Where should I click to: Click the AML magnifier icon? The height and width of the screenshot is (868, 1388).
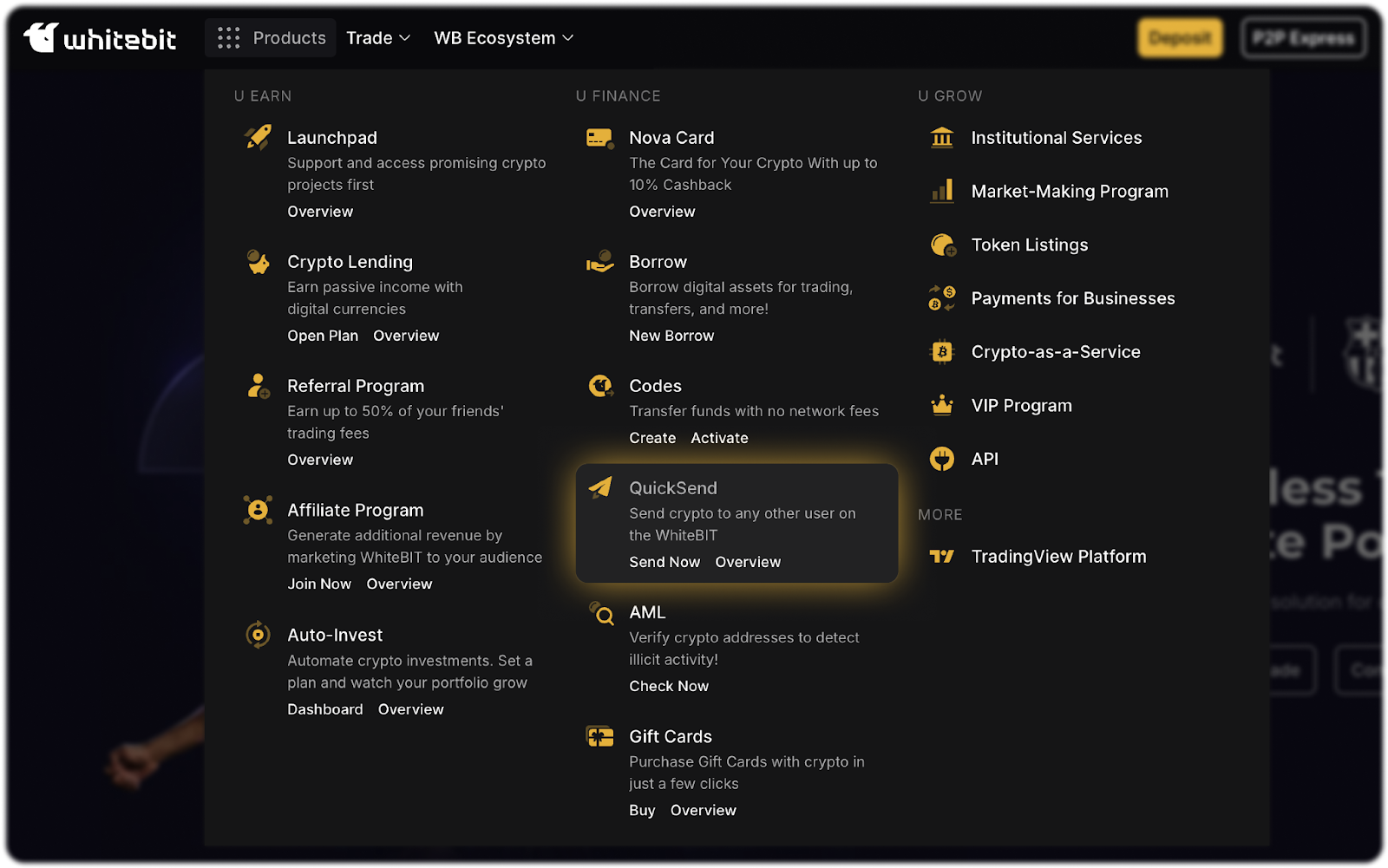point(601,613)
